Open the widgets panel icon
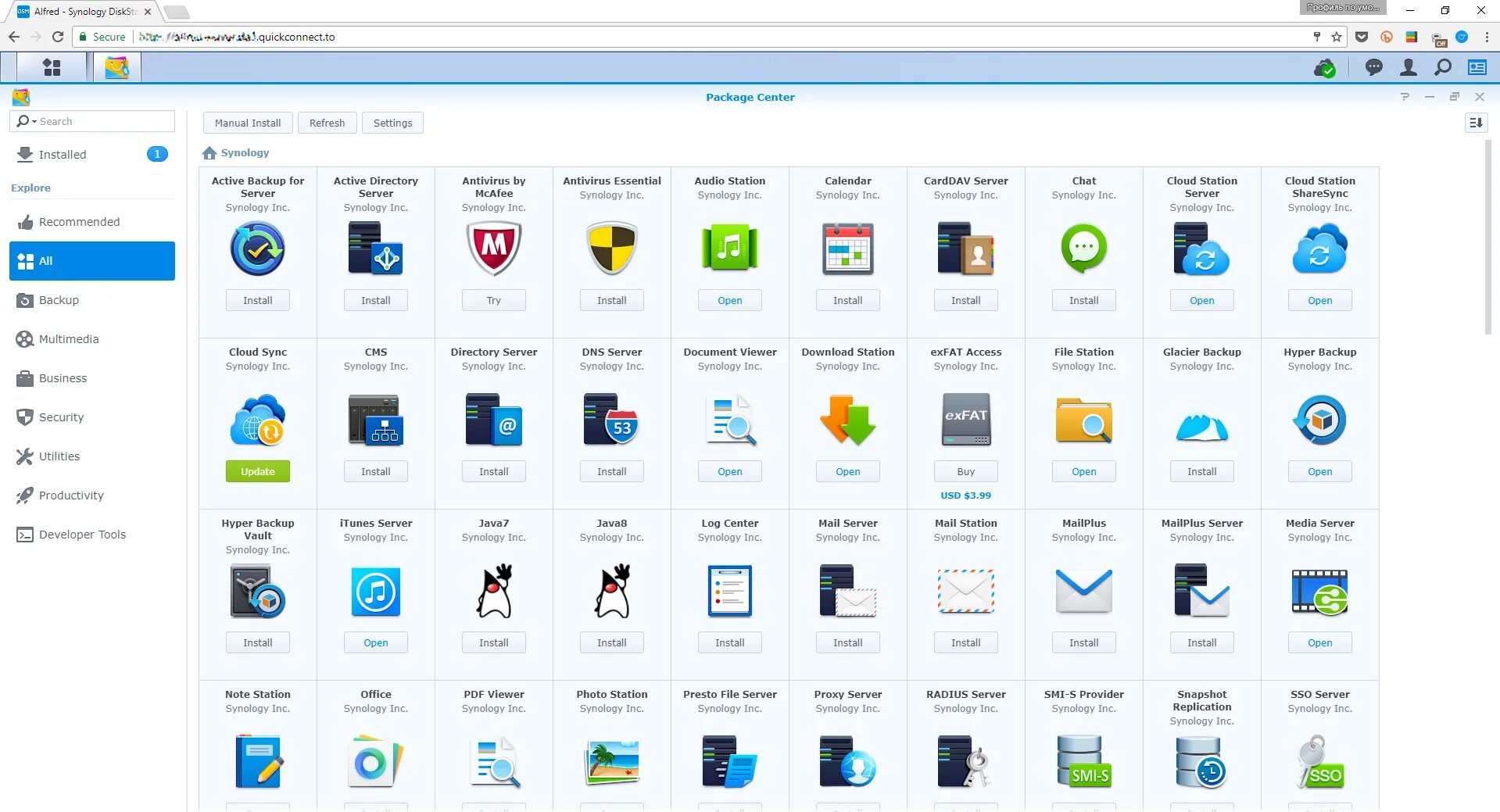1500x812 pixels. [x=1477, y=68]
